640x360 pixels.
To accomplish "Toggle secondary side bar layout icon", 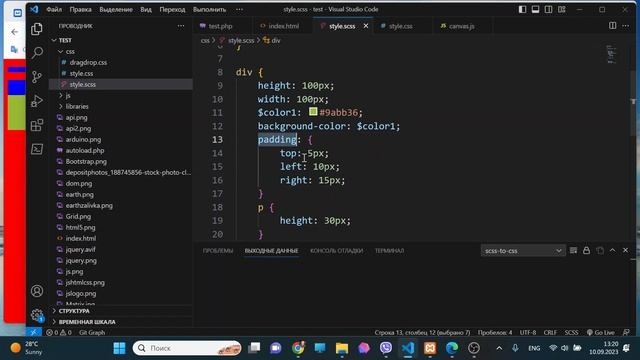I will coord(549,9).
